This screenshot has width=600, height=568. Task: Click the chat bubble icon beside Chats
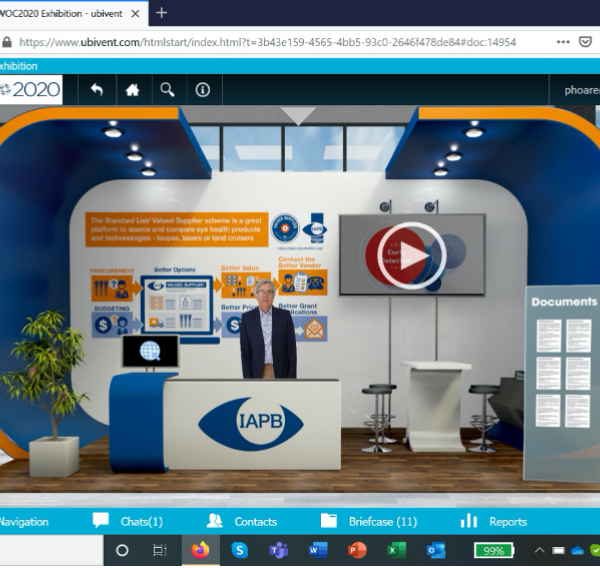[x=101, y=521]
